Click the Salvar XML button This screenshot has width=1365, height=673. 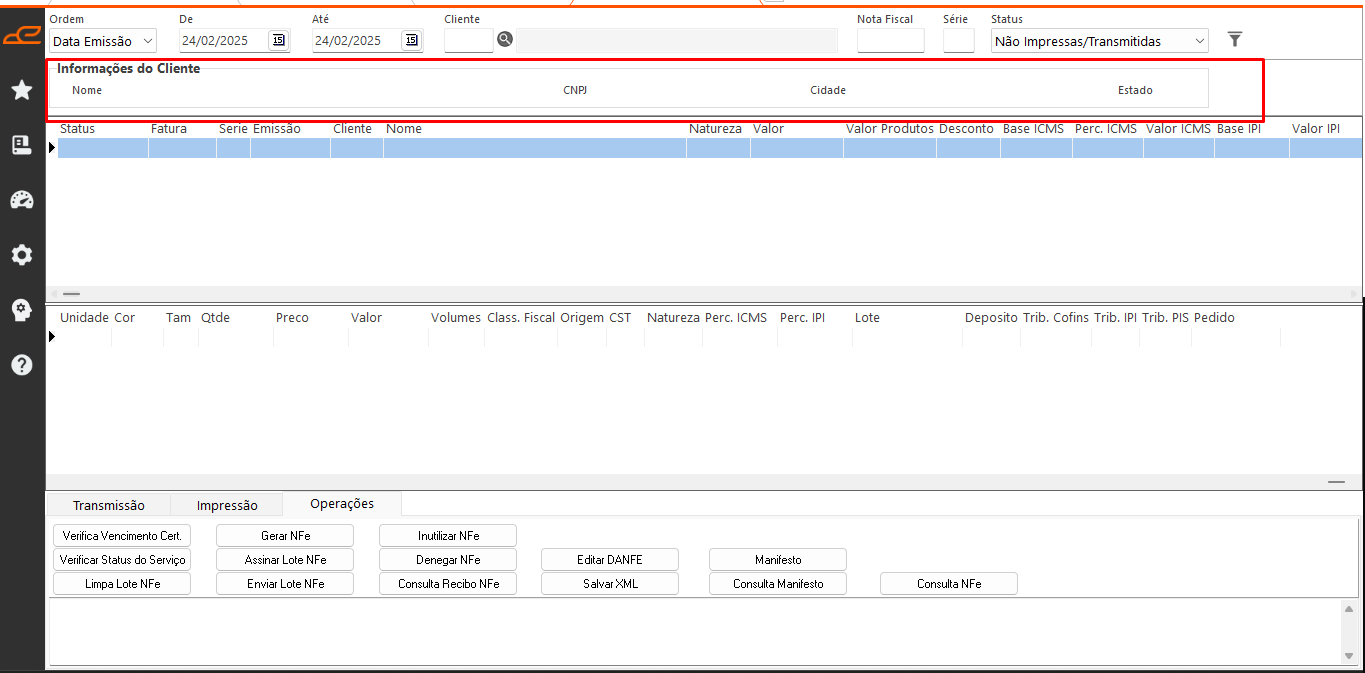[610, 584]
